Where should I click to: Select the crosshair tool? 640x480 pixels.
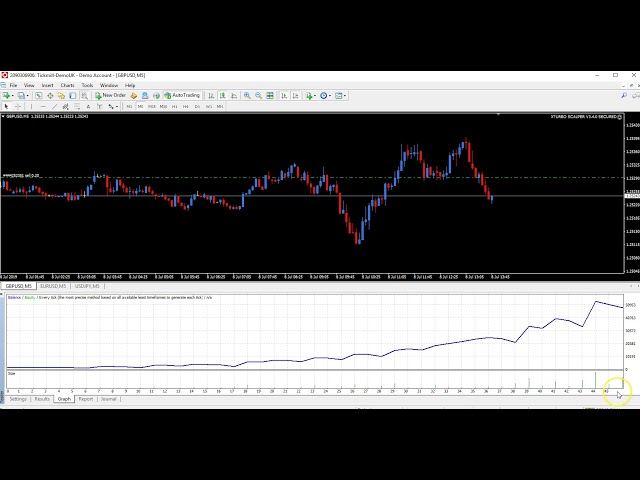pos(17,106)
